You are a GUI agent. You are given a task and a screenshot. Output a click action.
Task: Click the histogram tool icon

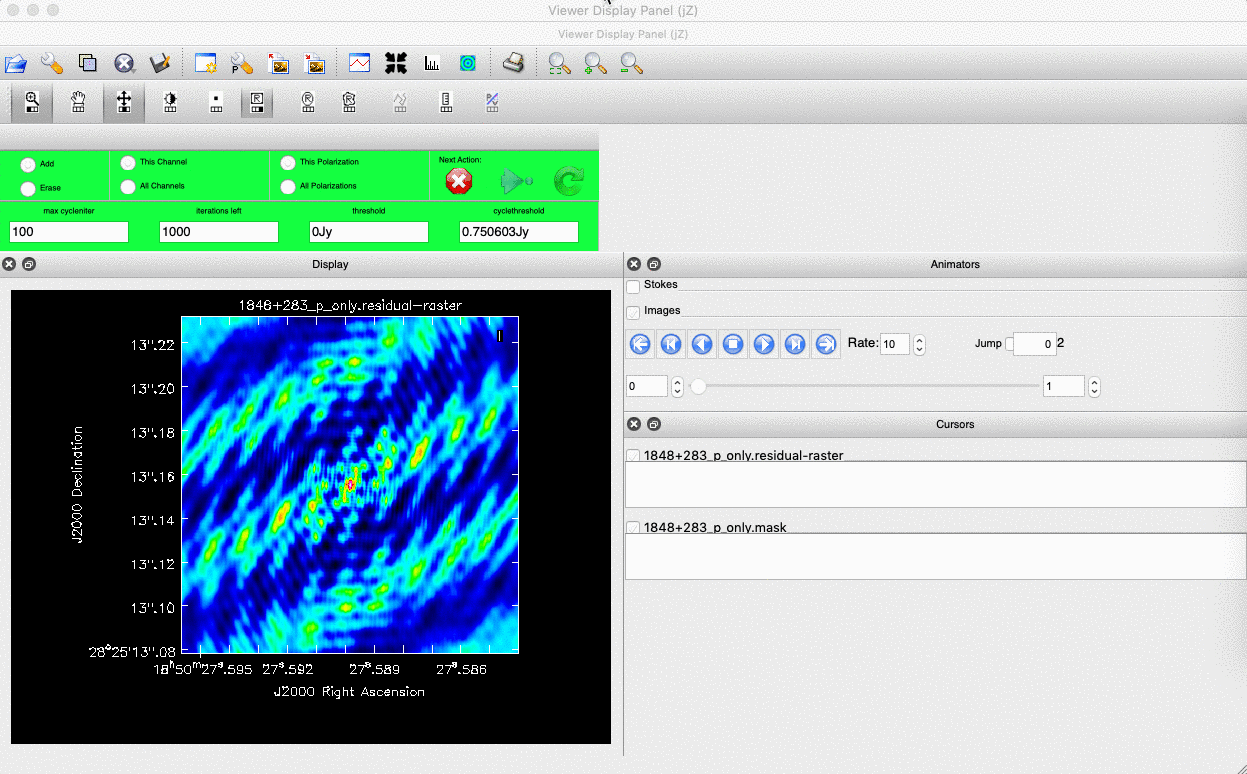[x=432, y=64]
